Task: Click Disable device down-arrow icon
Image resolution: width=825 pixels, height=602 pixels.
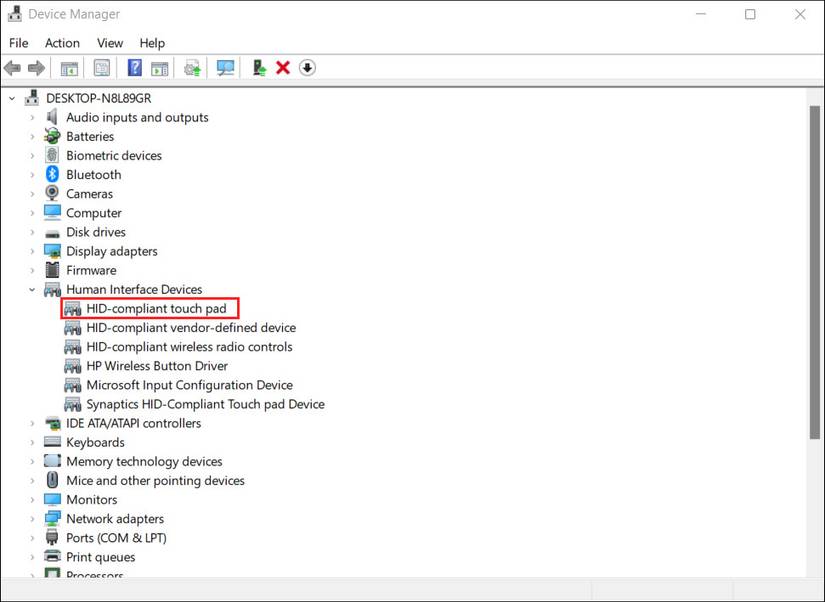Action: [307, 68]
